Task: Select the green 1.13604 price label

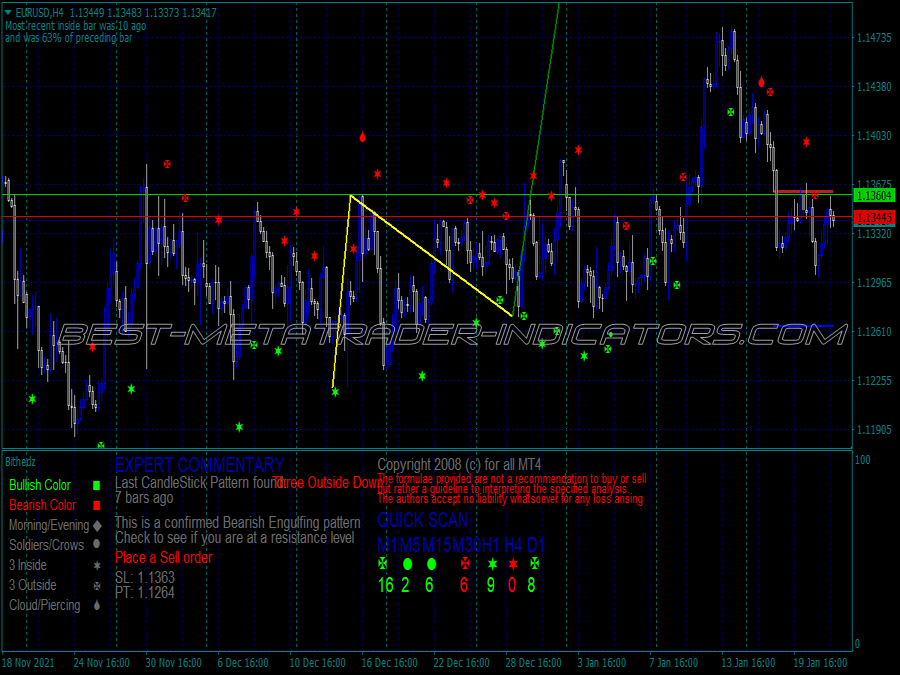Action: (x=874, y=196)
